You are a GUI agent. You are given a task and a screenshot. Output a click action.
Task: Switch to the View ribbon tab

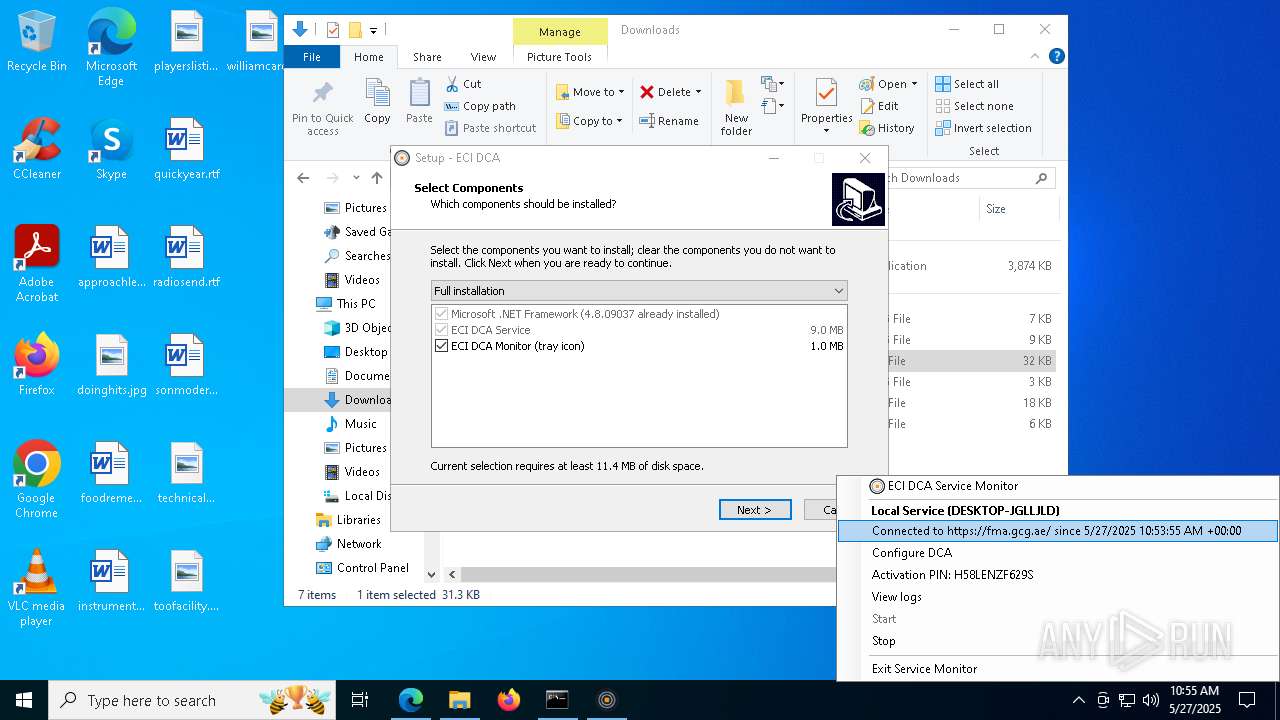click(483, 57)
